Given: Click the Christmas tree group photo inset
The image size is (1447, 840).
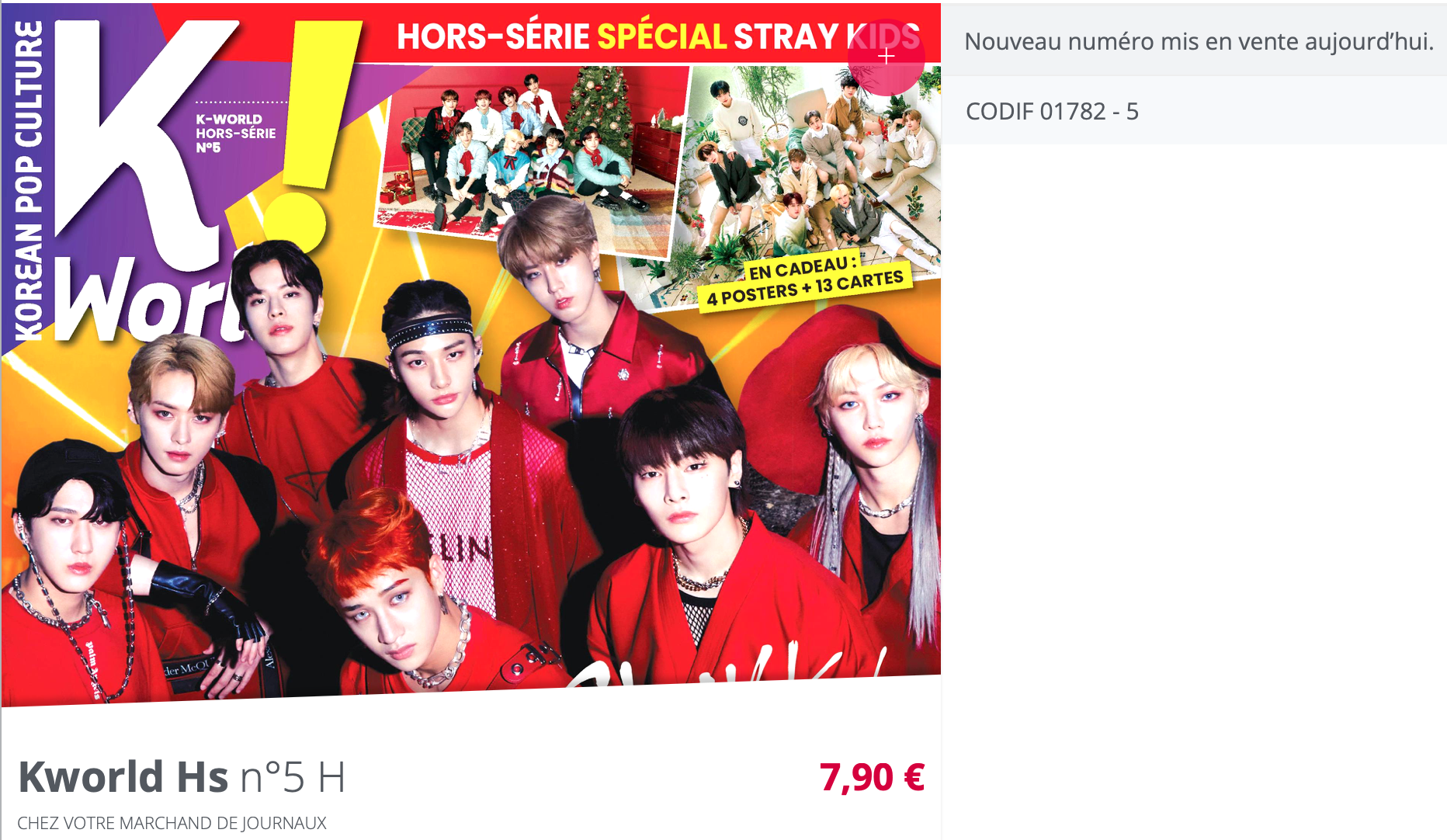Looking at the screenshot, I should pos(531,158).
